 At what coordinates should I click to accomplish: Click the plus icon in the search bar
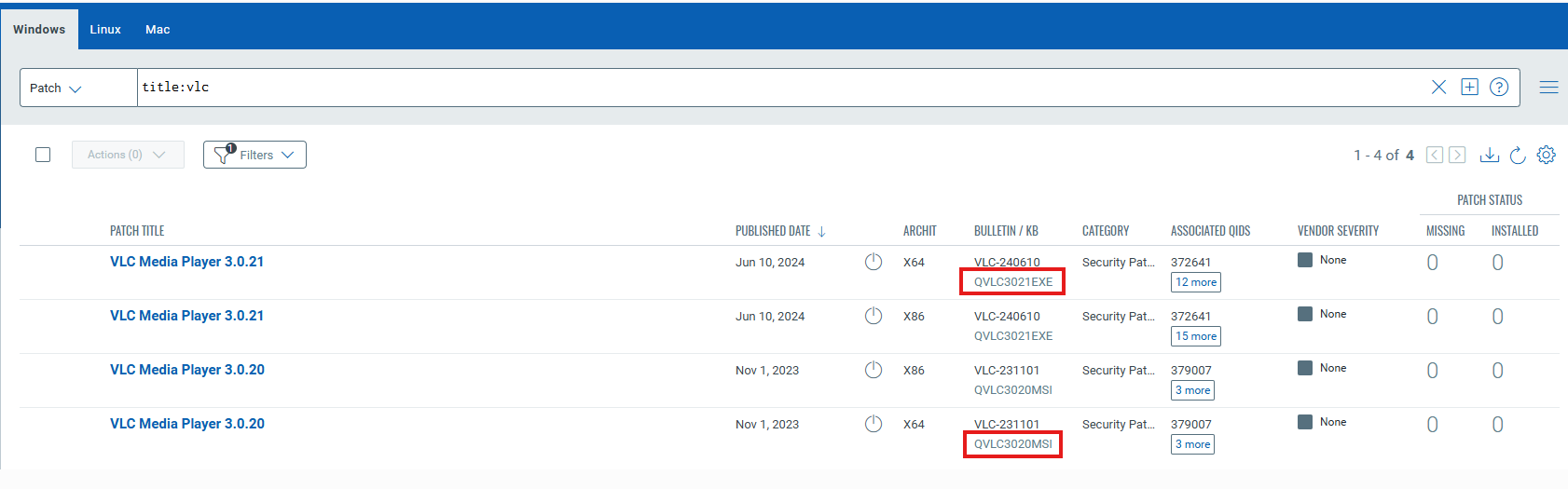[x=1469, y=87]
